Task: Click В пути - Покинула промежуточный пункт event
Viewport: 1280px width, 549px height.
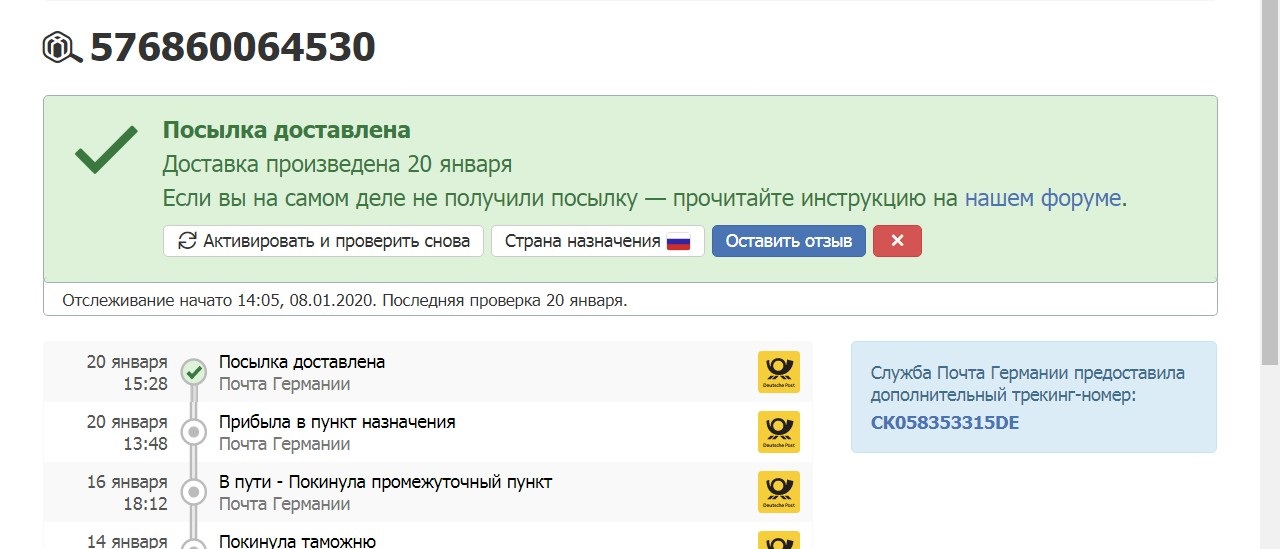Action: point(385,482)
